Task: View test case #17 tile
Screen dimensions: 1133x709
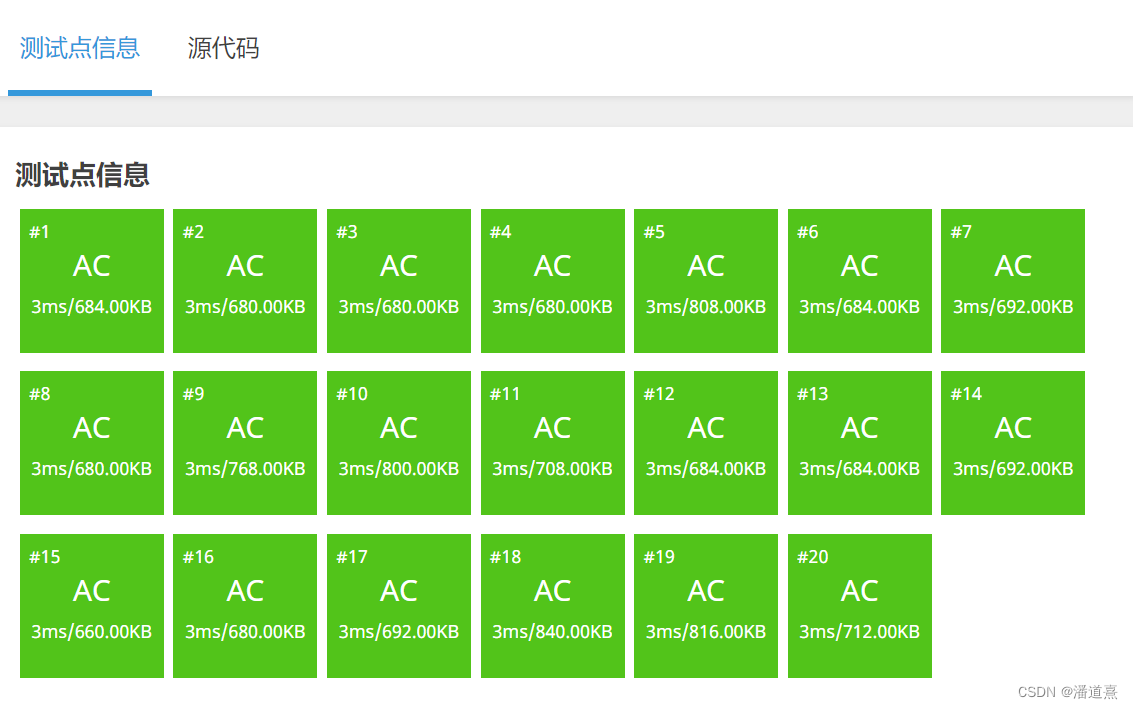Action: pos(399,606)
